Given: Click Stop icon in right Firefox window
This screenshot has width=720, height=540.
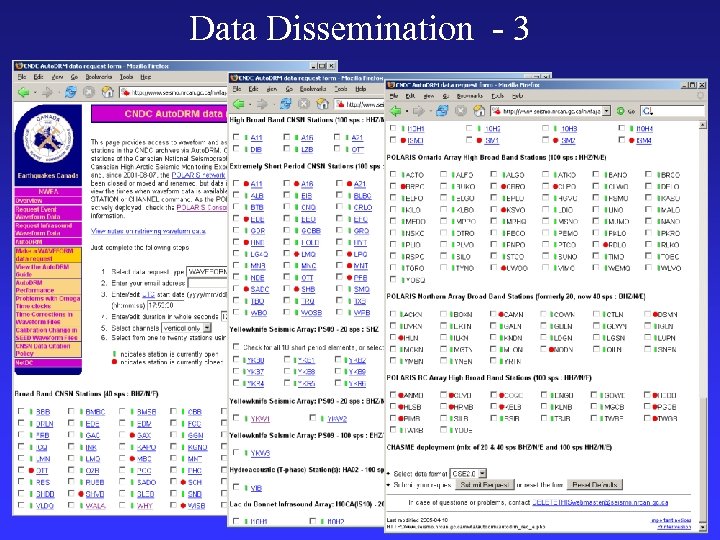Looking at the screenshot, I should (461, 111).
